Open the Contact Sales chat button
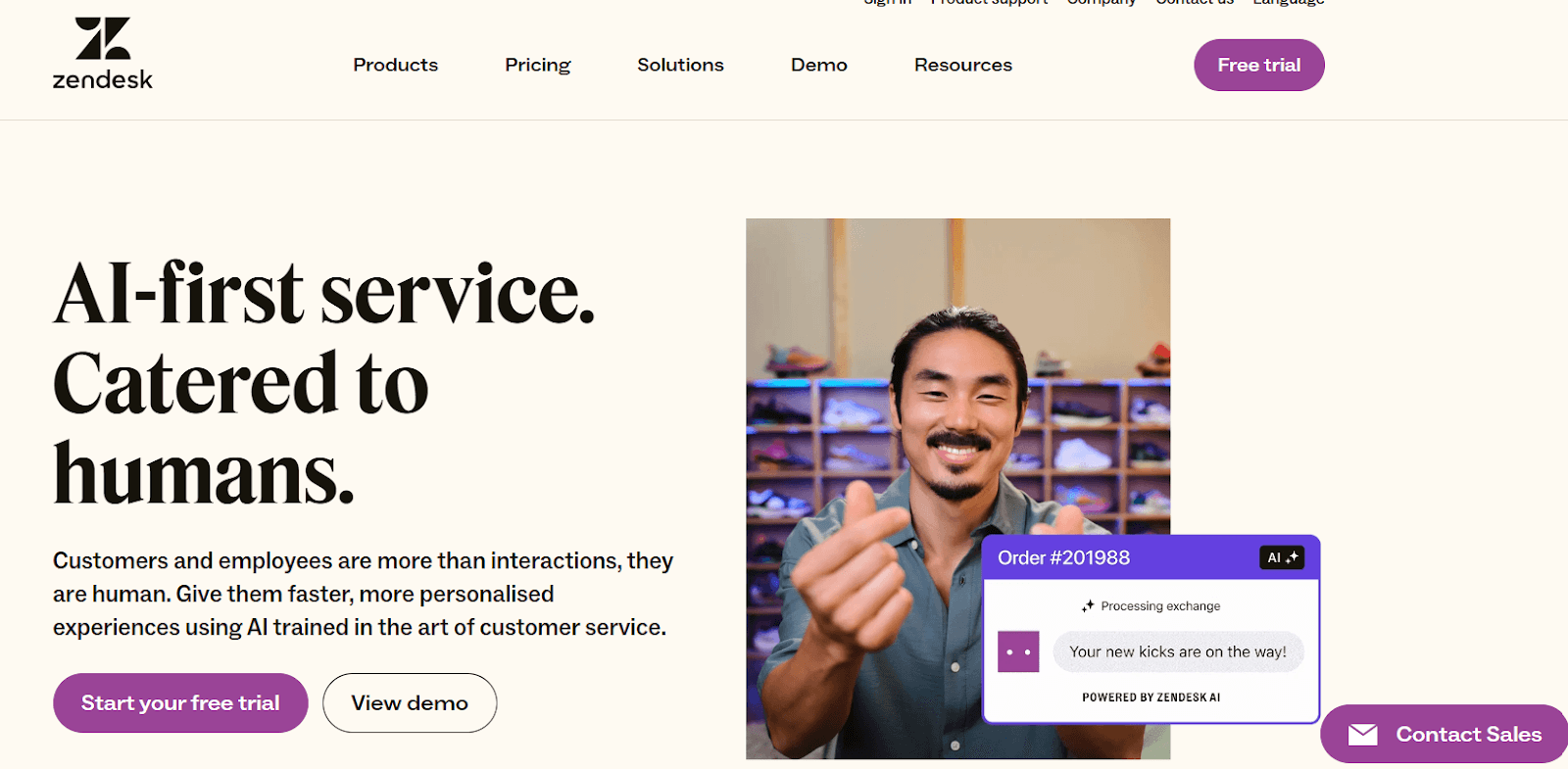The image size is (1568, 769). (x=1445, y=734)
